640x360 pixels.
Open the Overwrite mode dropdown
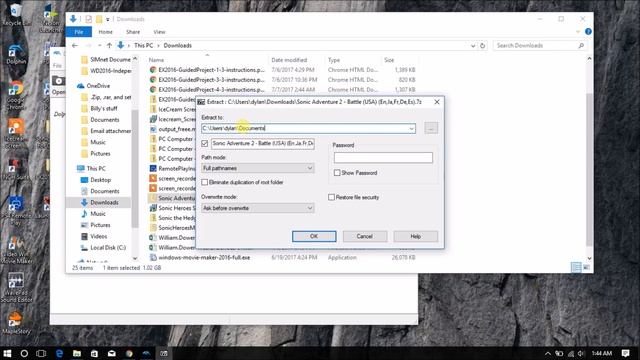click(258, 208)
